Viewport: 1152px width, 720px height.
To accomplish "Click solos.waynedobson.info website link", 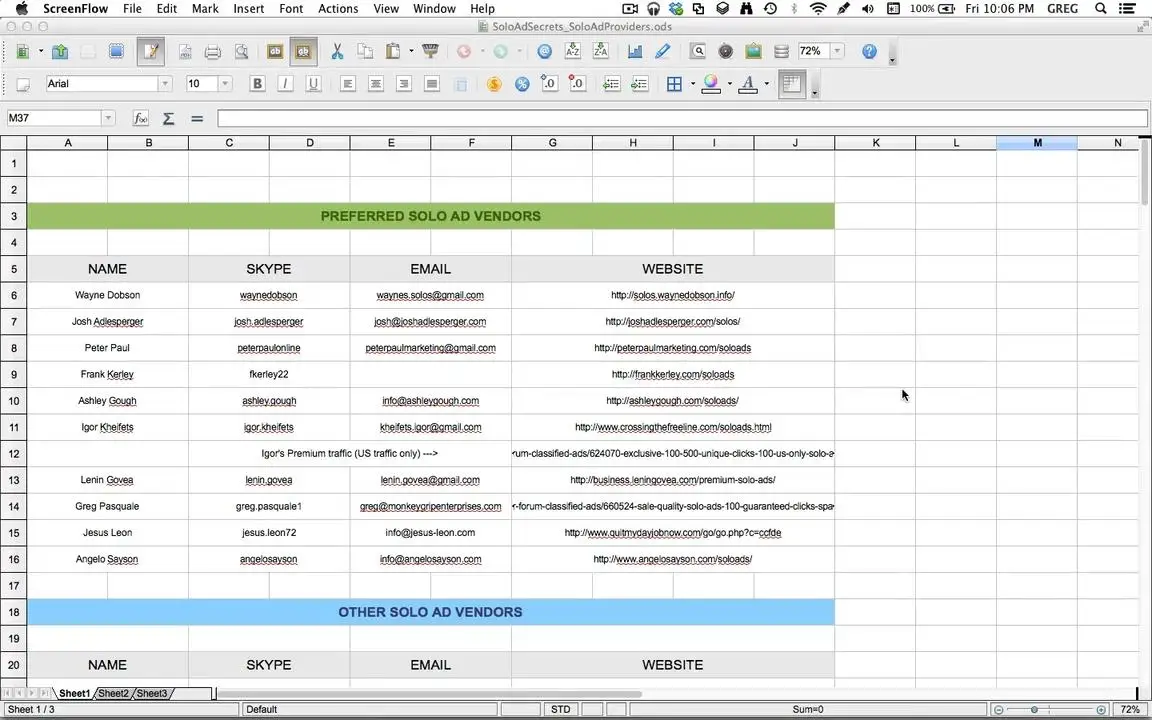I will [x=673, y=295].
